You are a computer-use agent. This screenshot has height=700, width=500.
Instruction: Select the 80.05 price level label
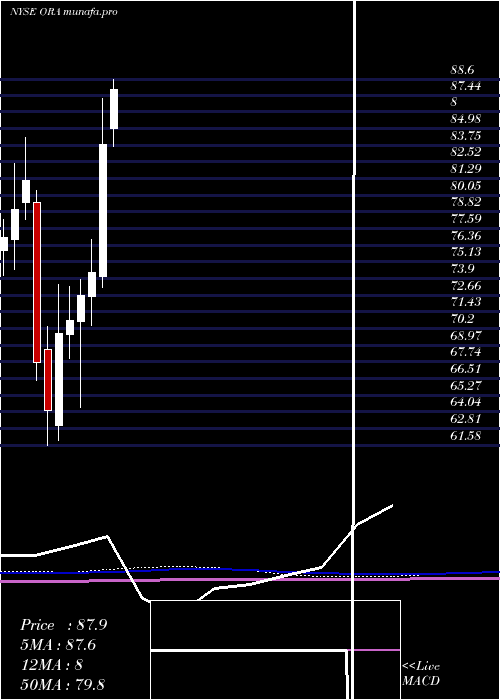point(466,185)
